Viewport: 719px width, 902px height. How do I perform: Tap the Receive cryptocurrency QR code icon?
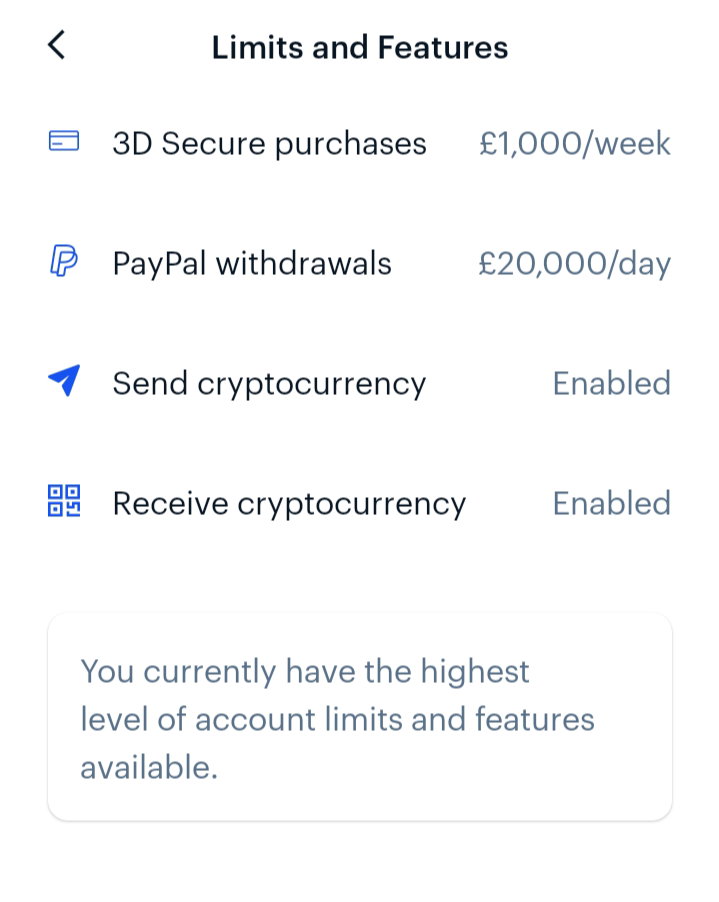tap(64, 501)
